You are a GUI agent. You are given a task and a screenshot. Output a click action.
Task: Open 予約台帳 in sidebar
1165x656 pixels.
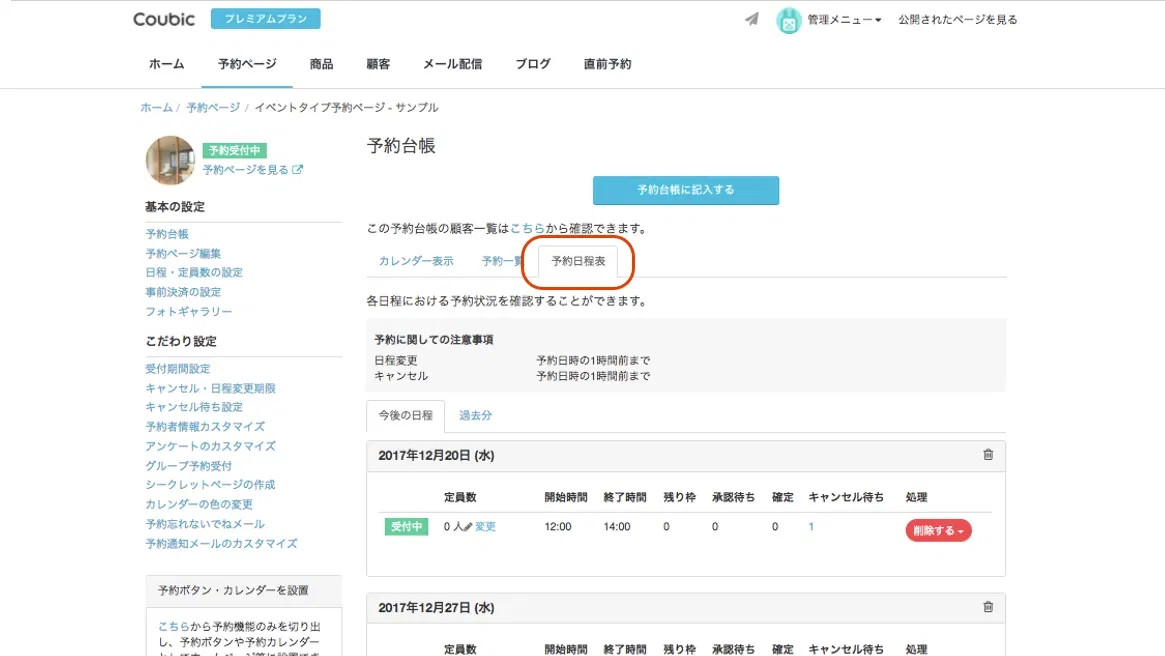coord(167,234)
